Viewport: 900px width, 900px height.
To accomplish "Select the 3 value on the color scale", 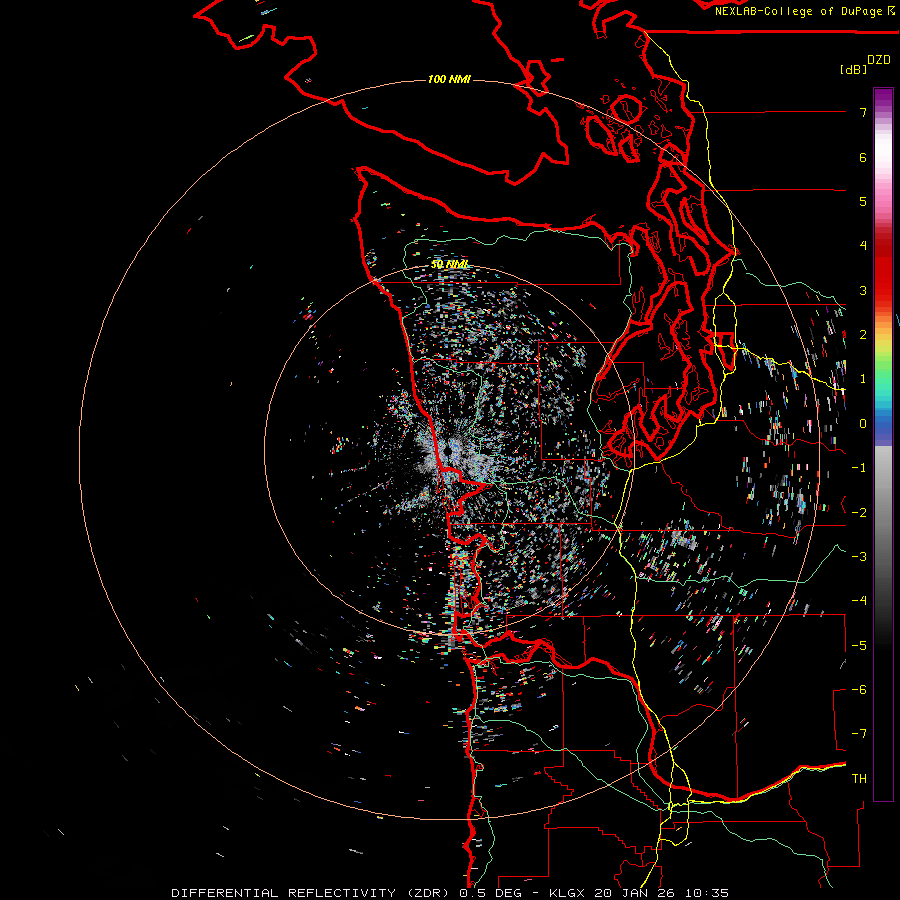I will [x=863, y=290].
